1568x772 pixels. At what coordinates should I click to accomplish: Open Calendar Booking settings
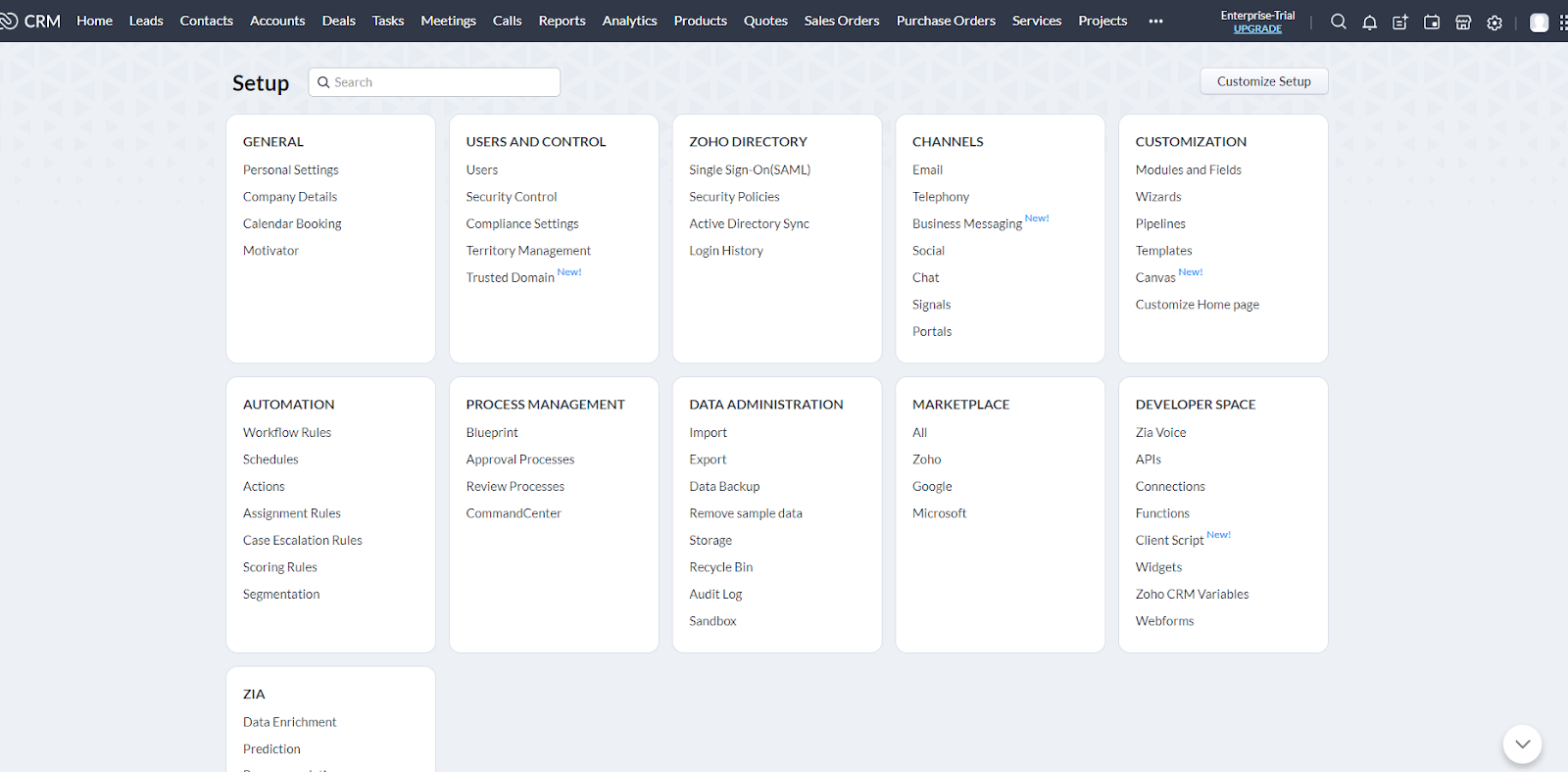pos(292,223)
